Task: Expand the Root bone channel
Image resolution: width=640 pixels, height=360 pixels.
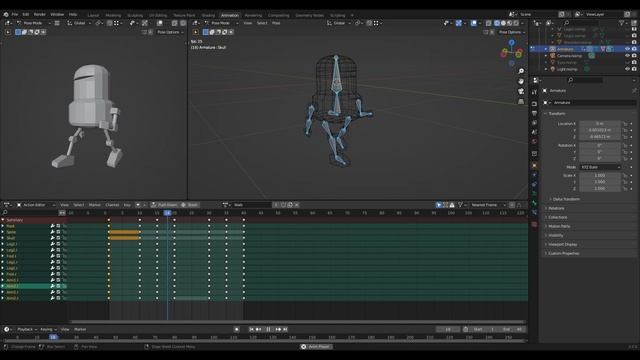Action: tap(3, 226)
